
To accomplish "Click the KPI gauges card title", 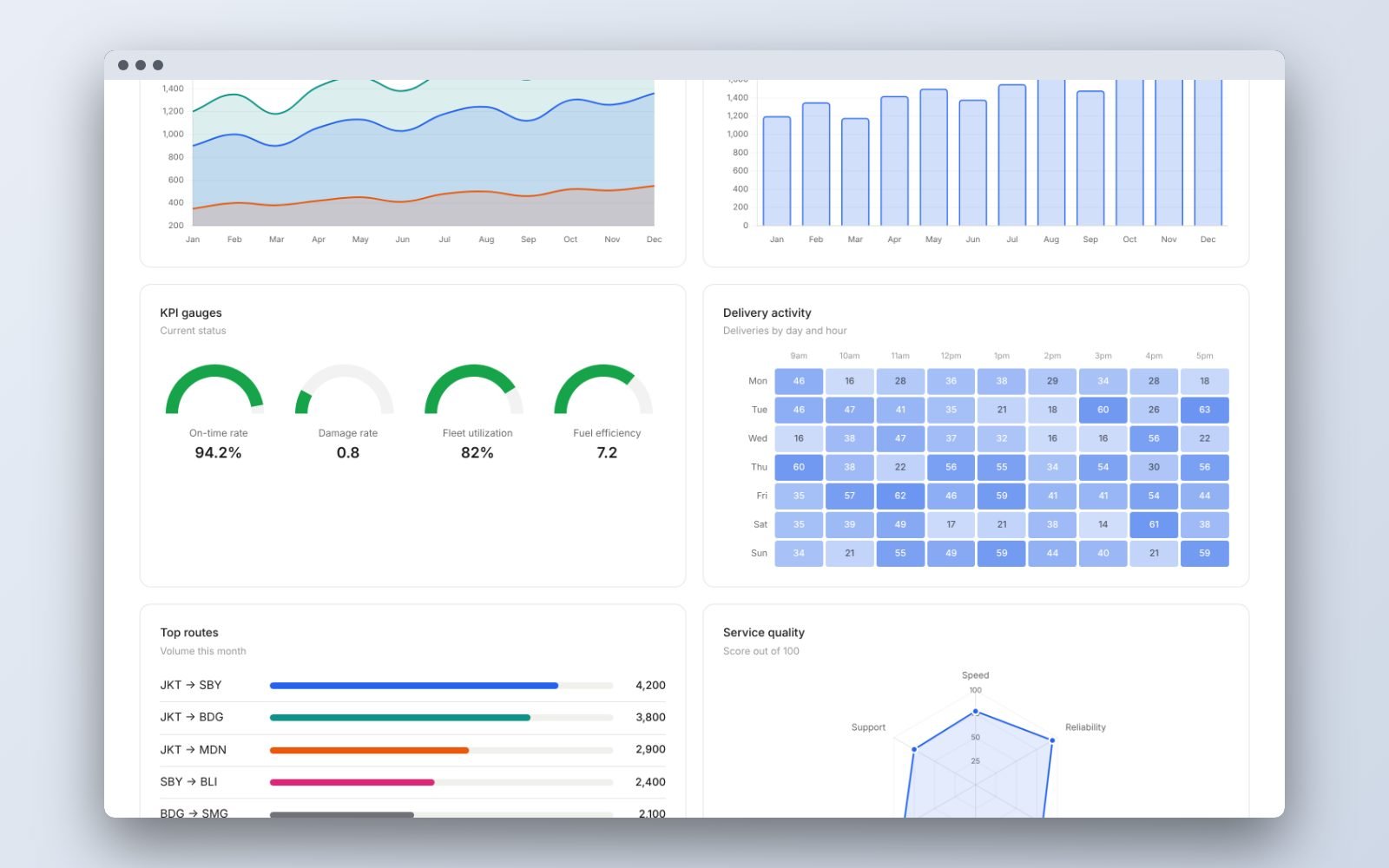I will click(191, 312).
